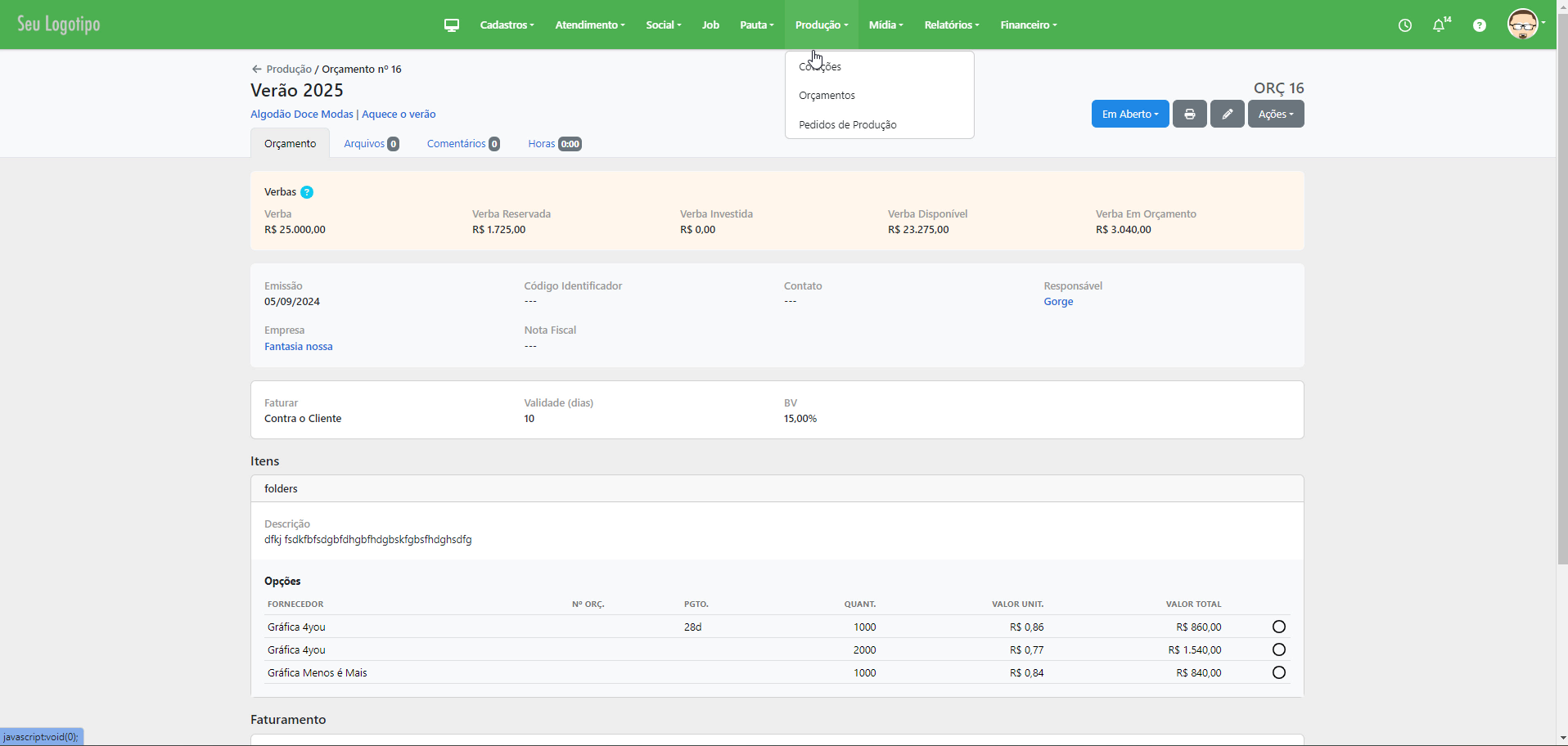Expand the Ações dropdown
1568x746 pixels.
[x=1275, y=115]
